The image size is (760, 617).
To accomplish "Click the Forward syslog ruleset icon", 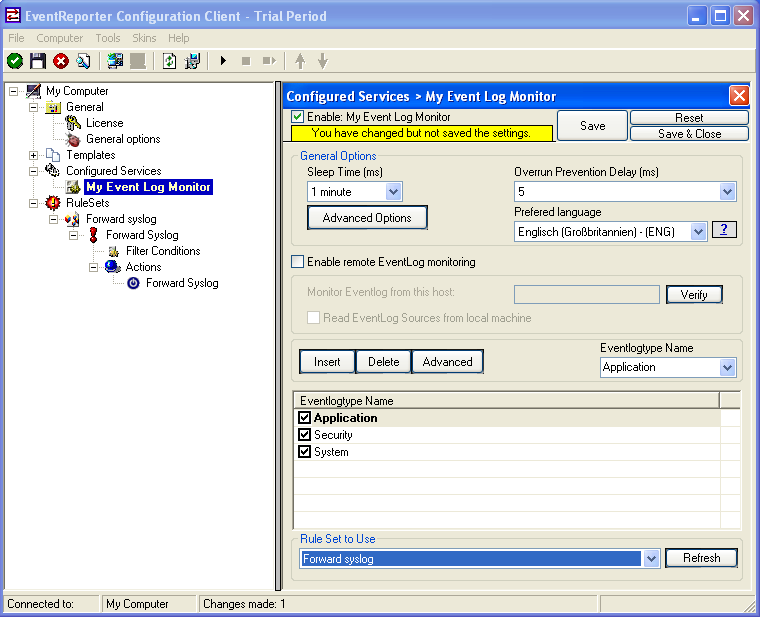I will [x=73, y=219].
